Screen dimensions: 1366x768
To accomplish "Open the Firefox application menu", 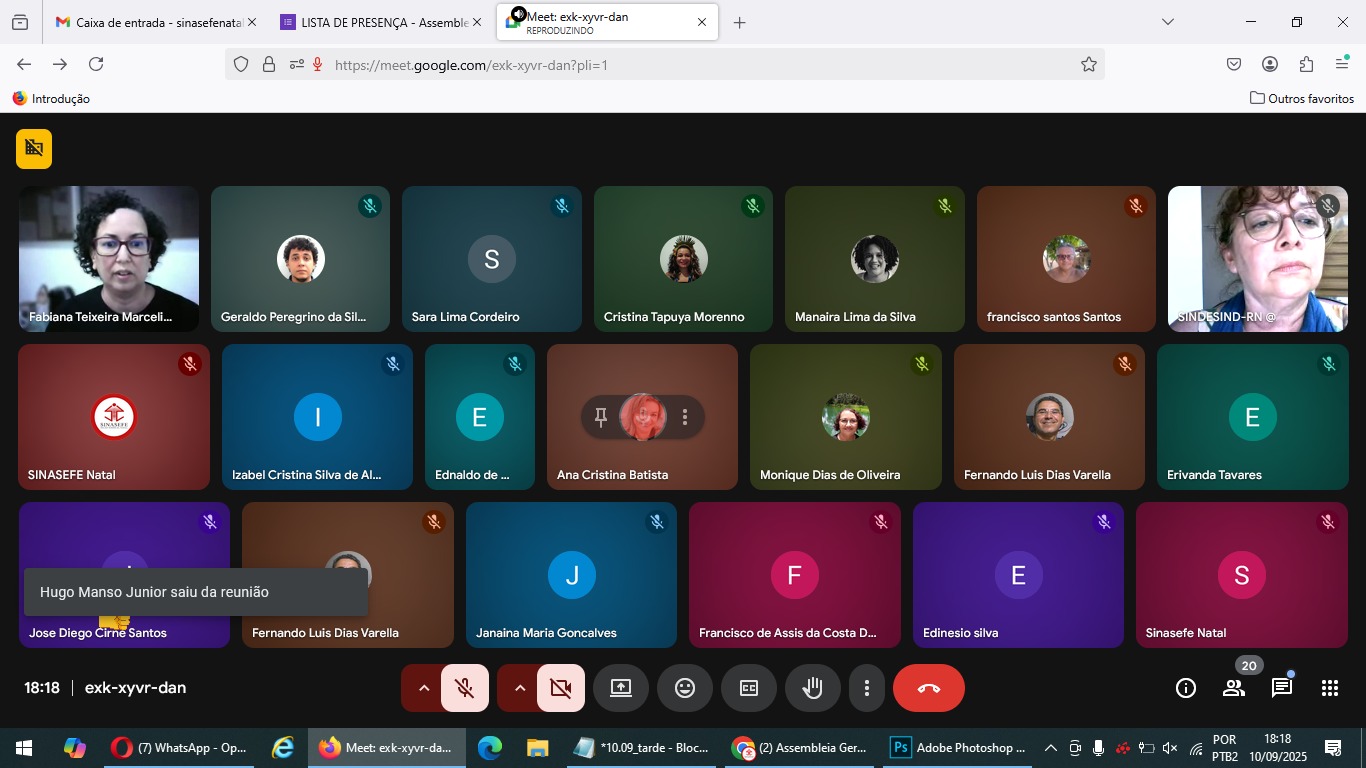I will pos(1342,64).
